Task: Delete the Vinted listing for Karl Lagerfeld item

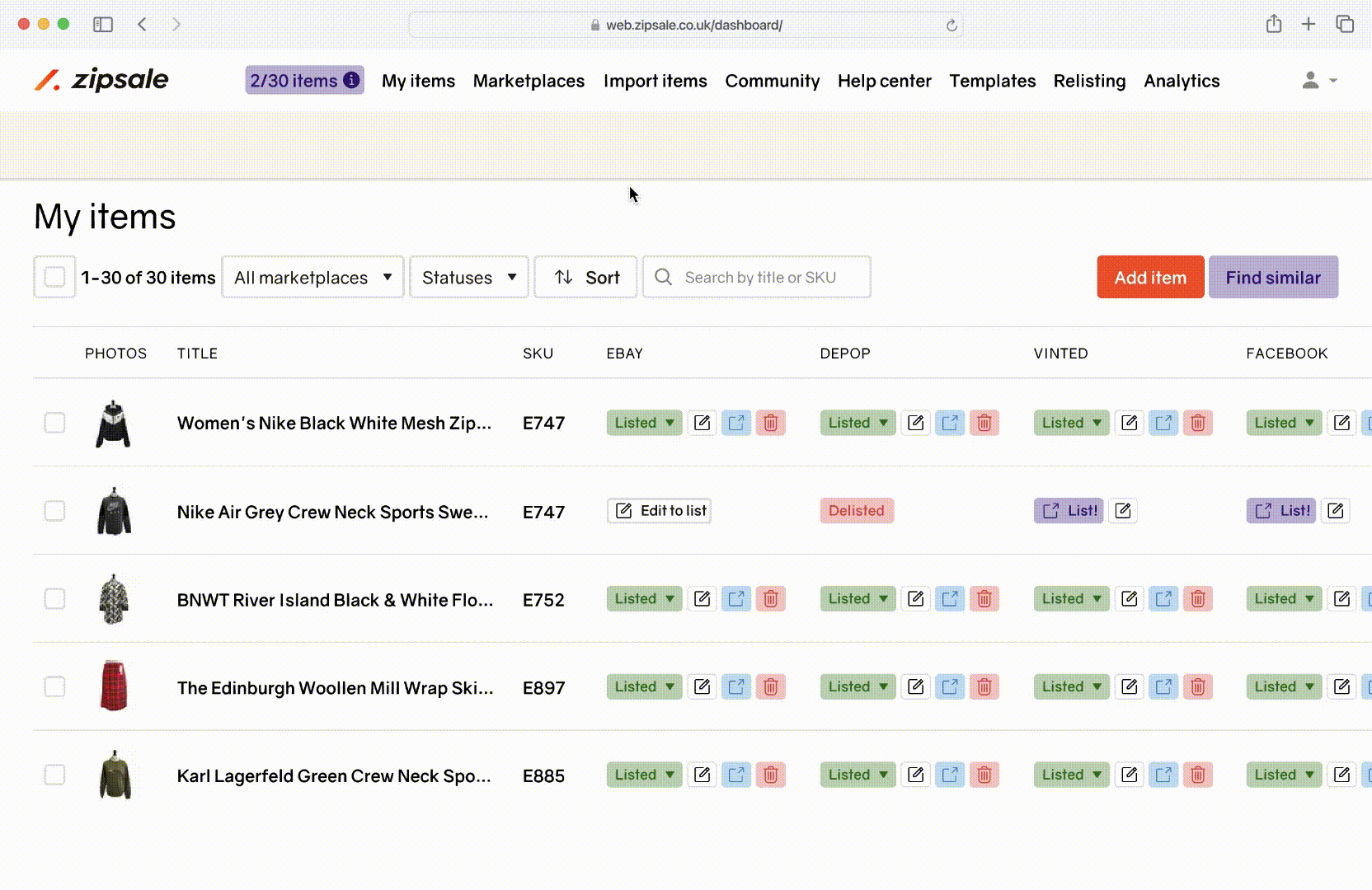Action: (x=1197, y=775)
